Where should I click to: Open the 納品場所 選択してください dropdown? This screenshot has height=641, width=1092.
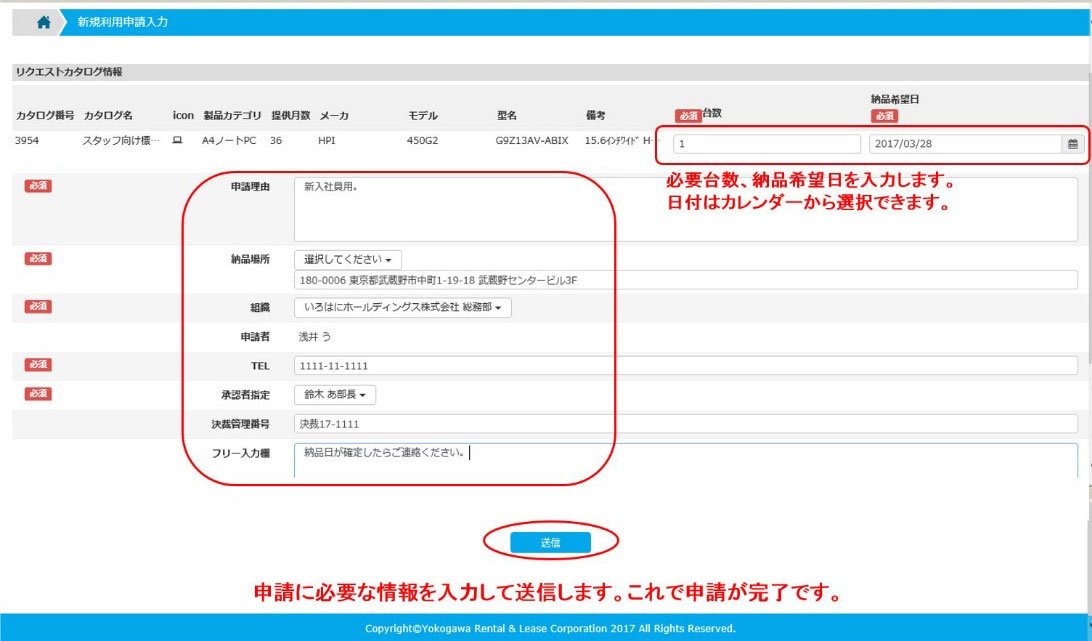point(348,259)
